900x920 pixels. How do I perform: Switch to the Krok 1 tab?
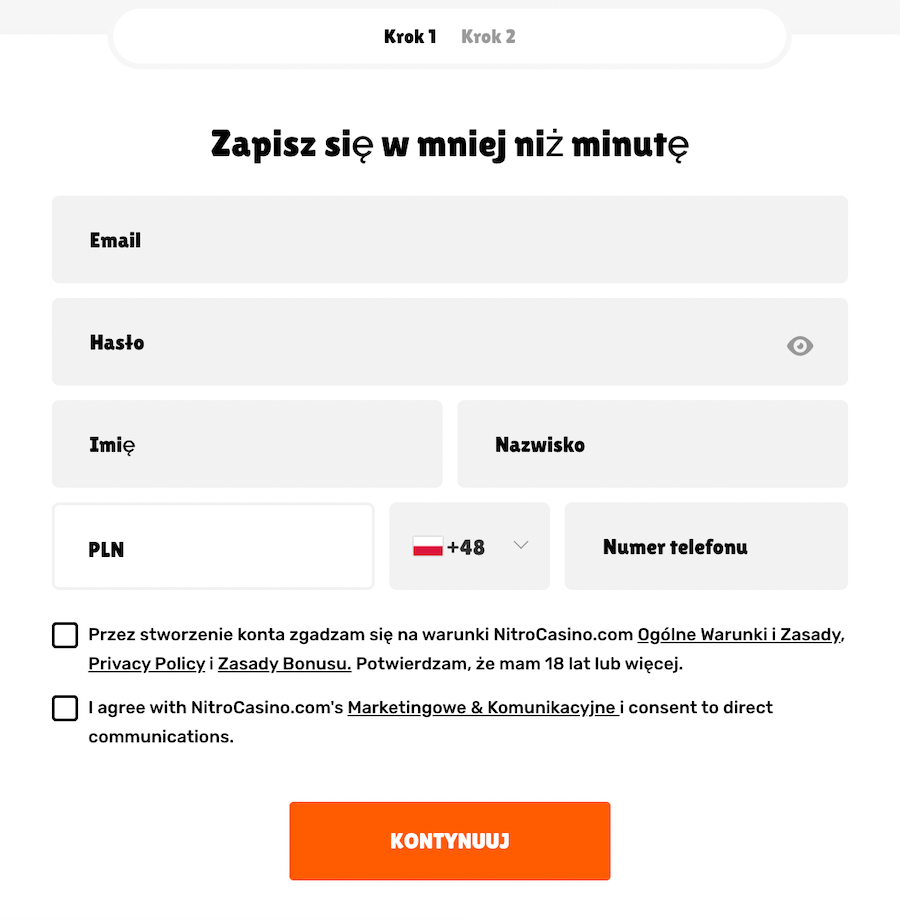click(410, 37)
